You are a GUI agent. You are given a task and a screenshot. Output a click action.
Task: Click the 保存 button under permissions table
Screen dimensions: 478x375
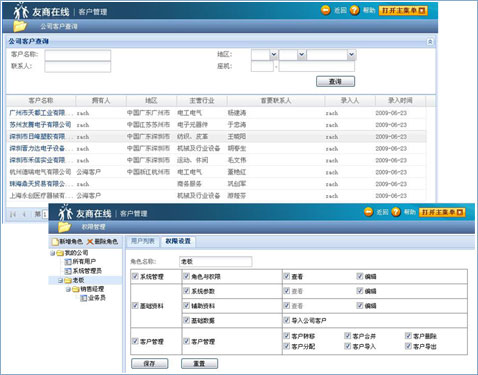tap(149, 363)
